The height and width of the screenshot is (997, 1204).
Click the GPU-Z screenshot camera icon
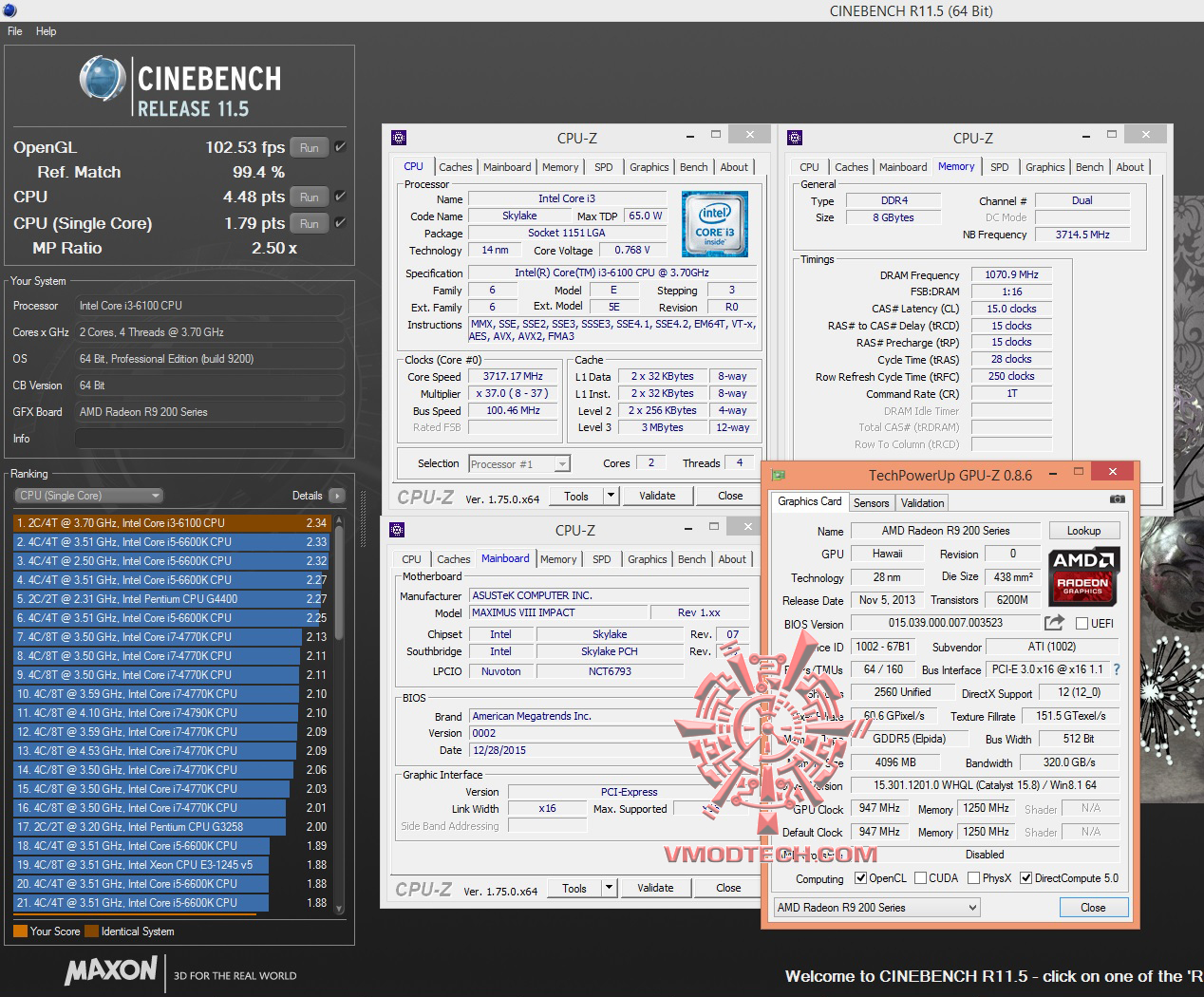click(x=1118, y=499)
